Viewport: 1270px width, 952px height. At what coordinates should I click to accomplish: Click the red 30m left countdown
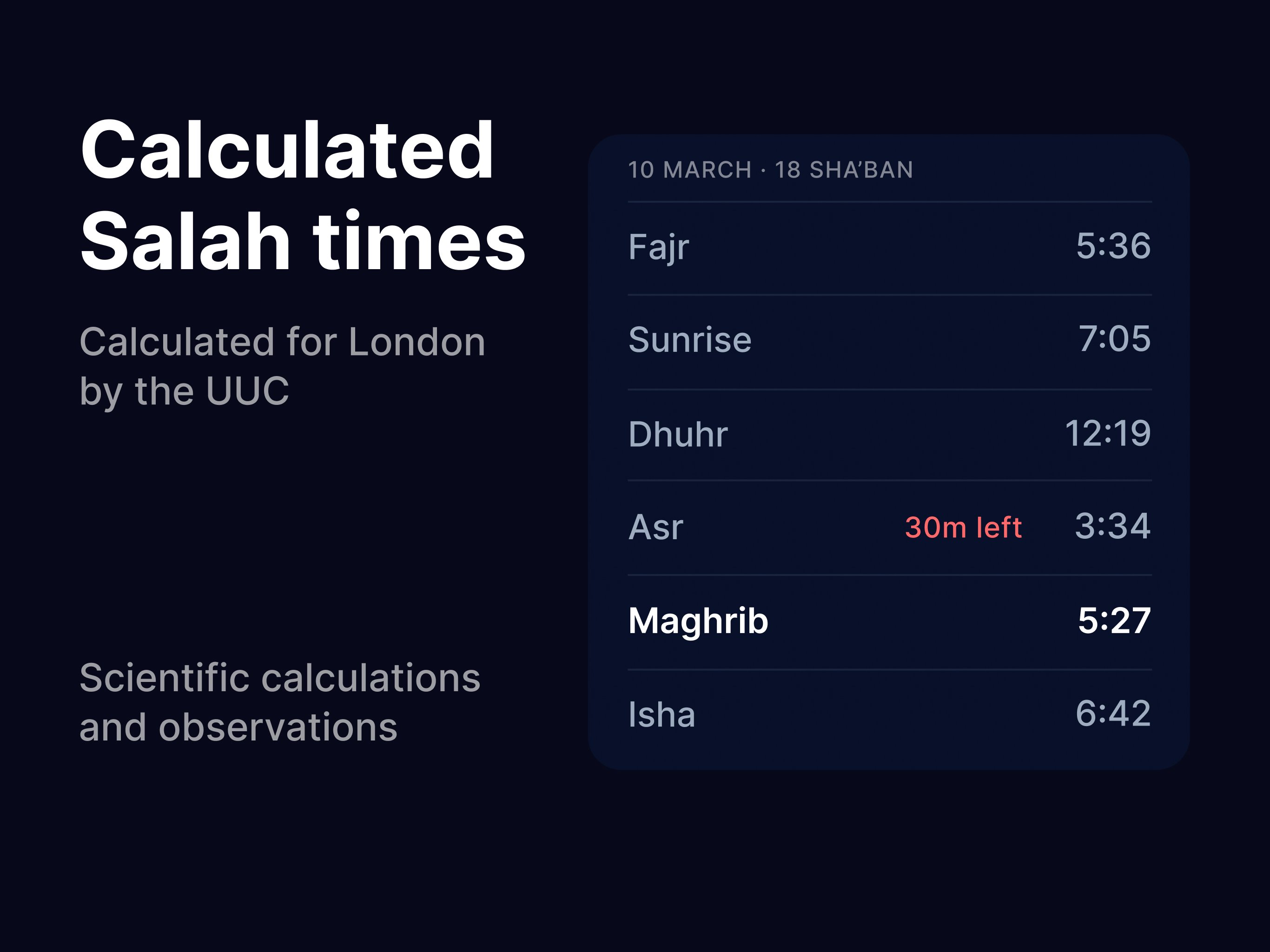pyautogui.click(x=965, y=528)
